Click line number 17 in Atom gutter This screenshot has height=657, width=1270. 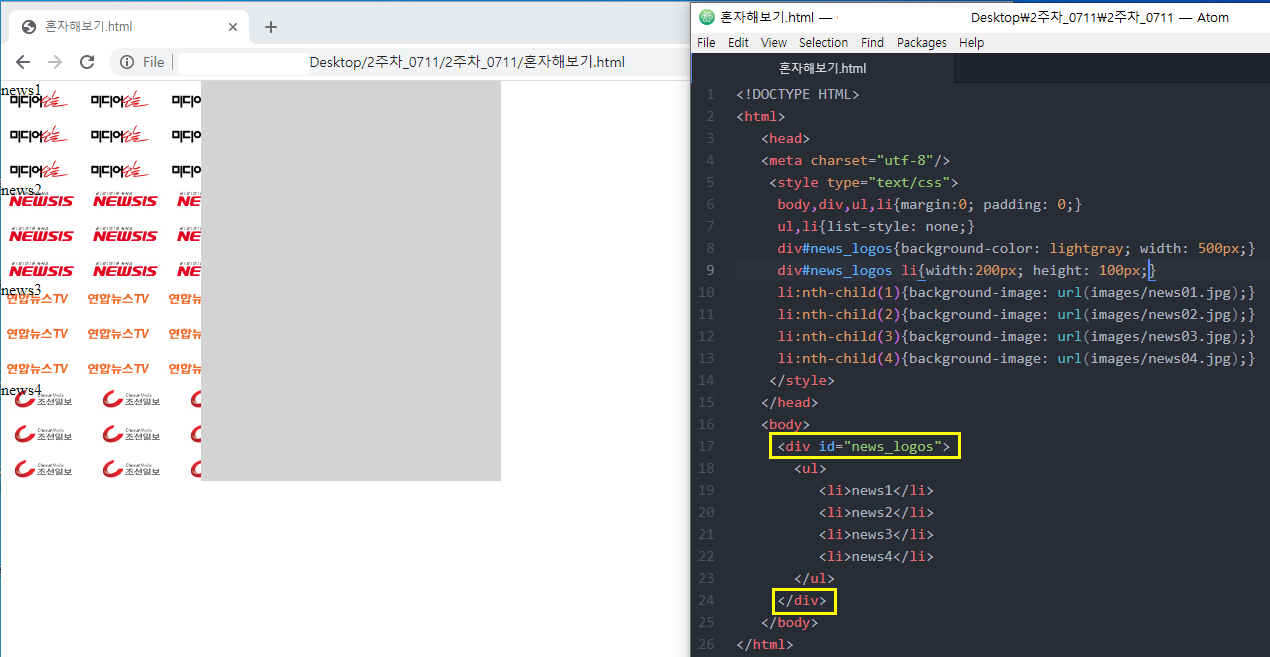click(707, 446)
